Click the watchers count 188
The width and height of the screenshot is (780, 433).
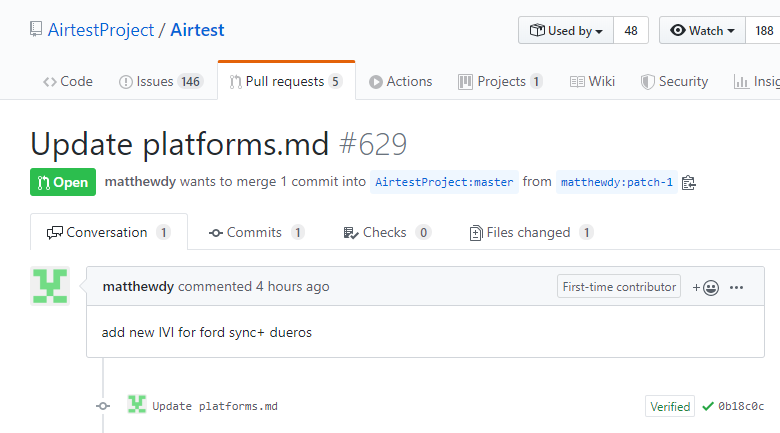(x=763, y=31)
